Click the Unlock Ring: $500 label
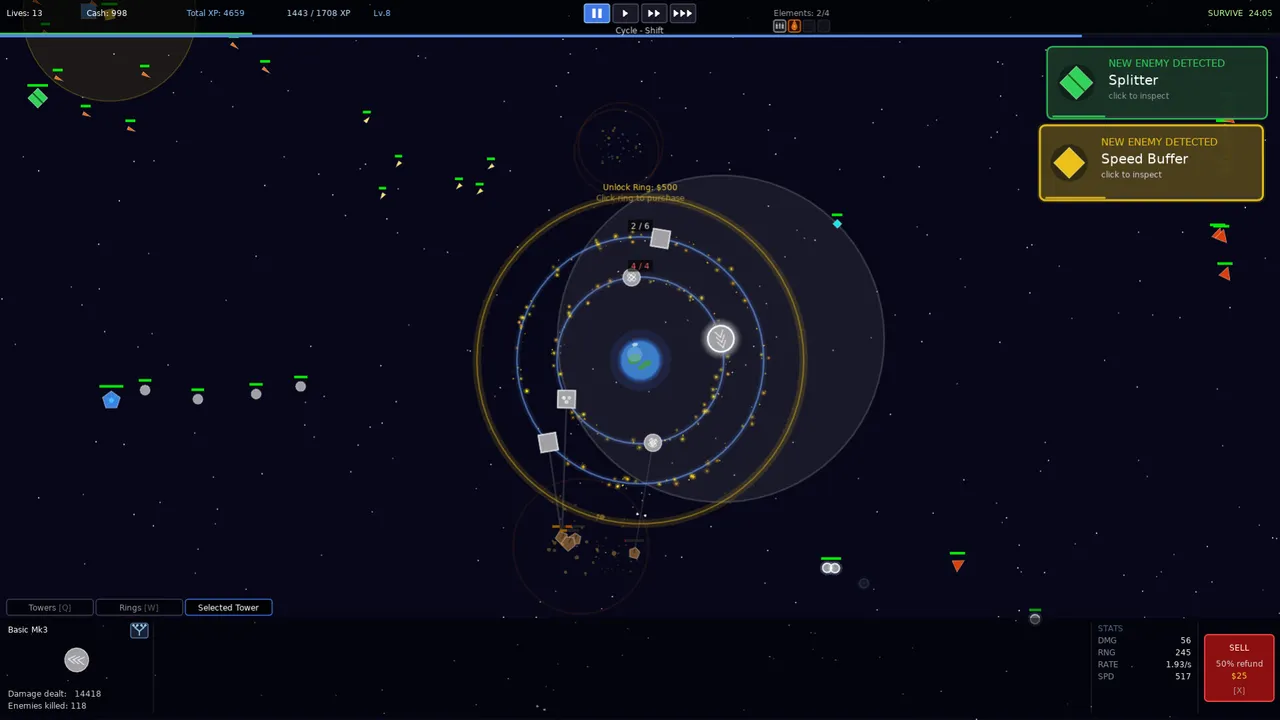Screen dimensions: 1280x720 pos(640,187)
